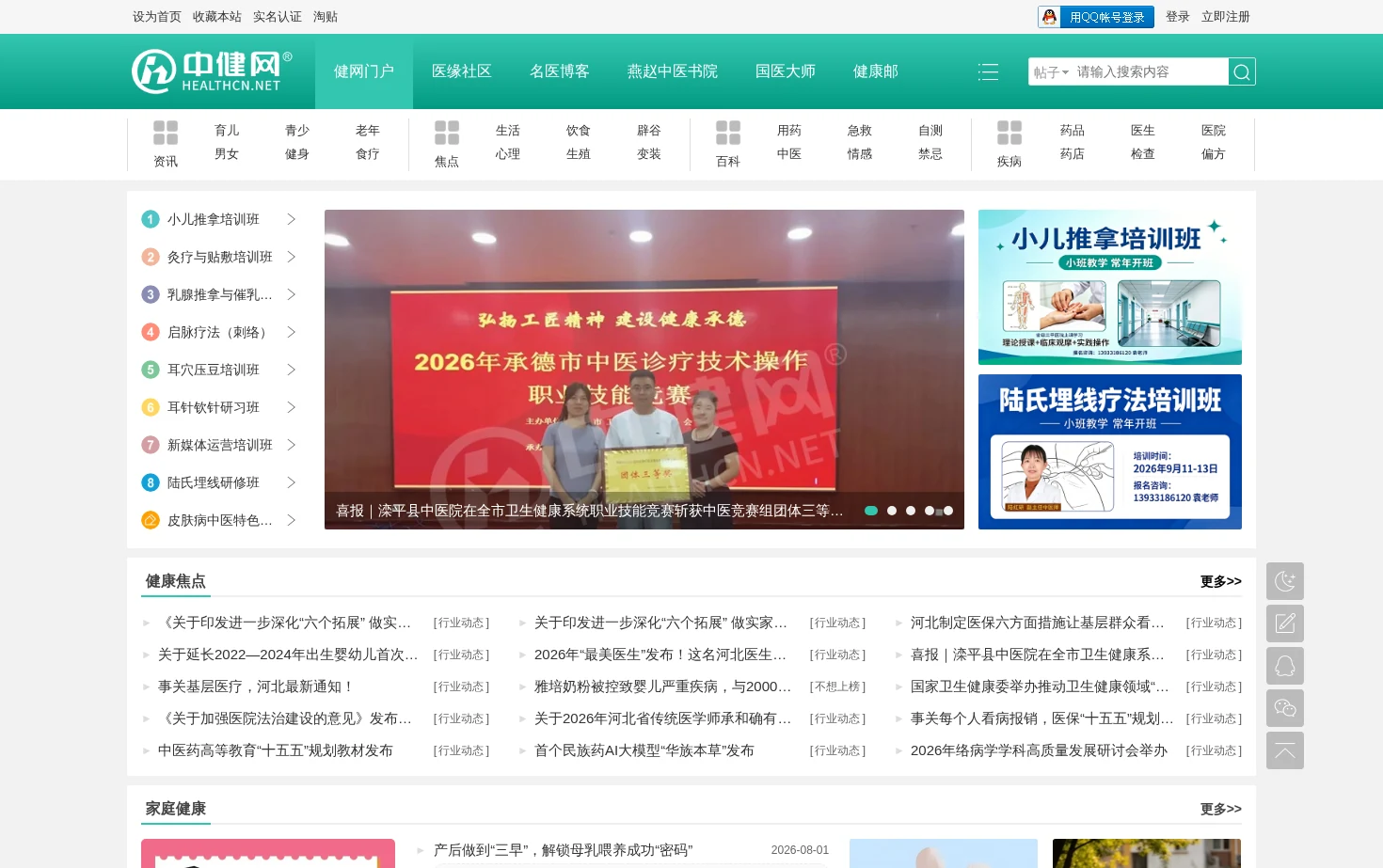Open the 小儿推拿培训班 banner image
Image resolution: width=1383 pixels, height=868 pixels.
click(x=1110, y=287)
